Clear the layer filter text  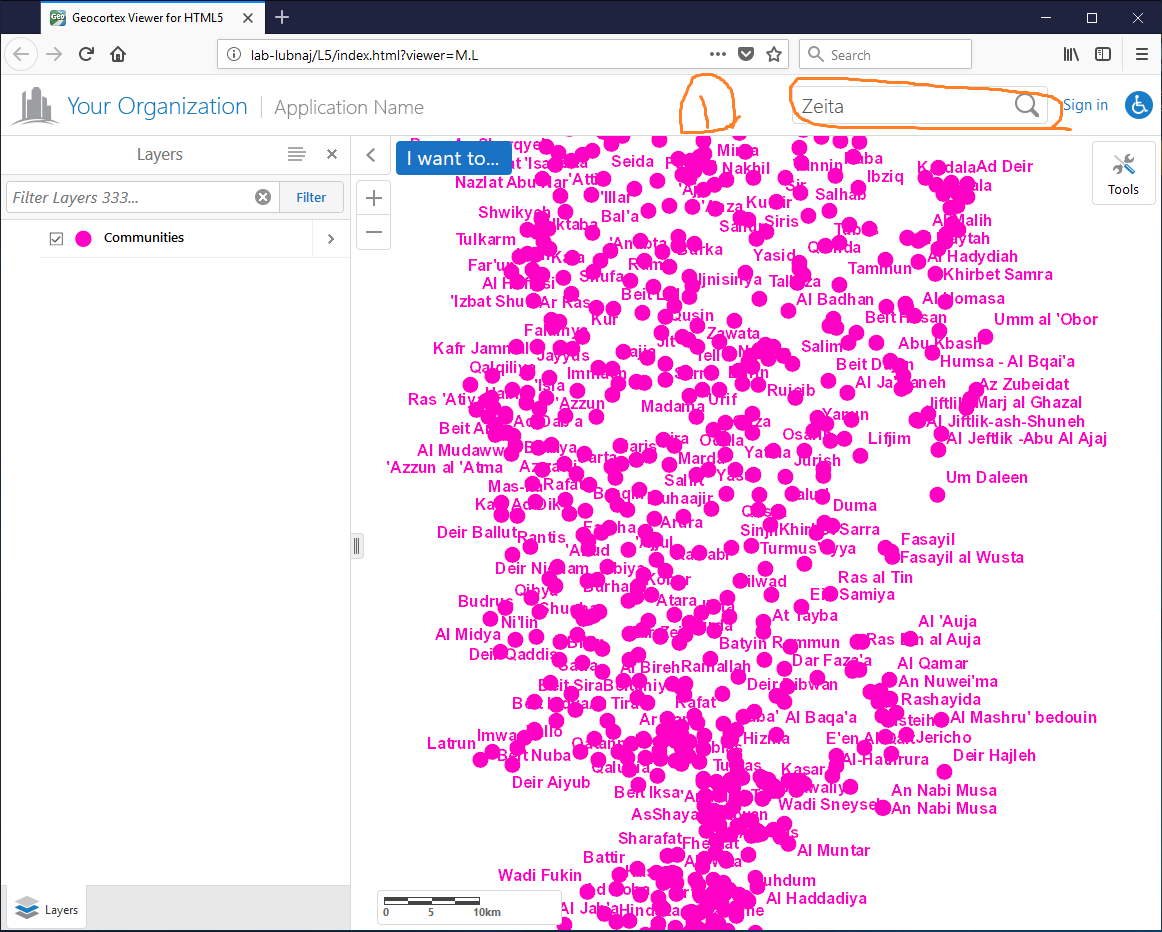pyautogui.click(x=263, y=197)
